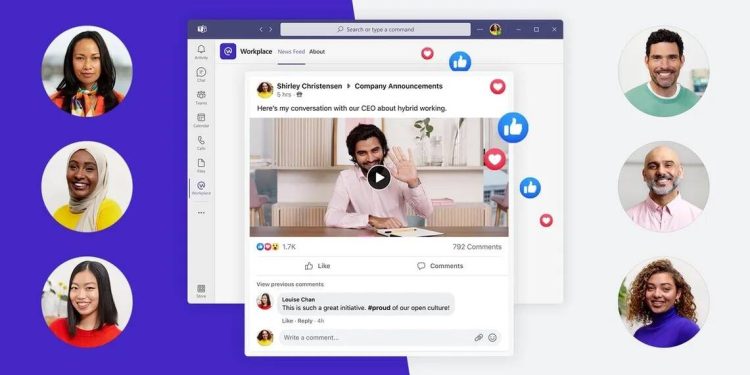Go forward with the right arrow
The width and height of the screenshot is (750, 375).
click(270, 29)
